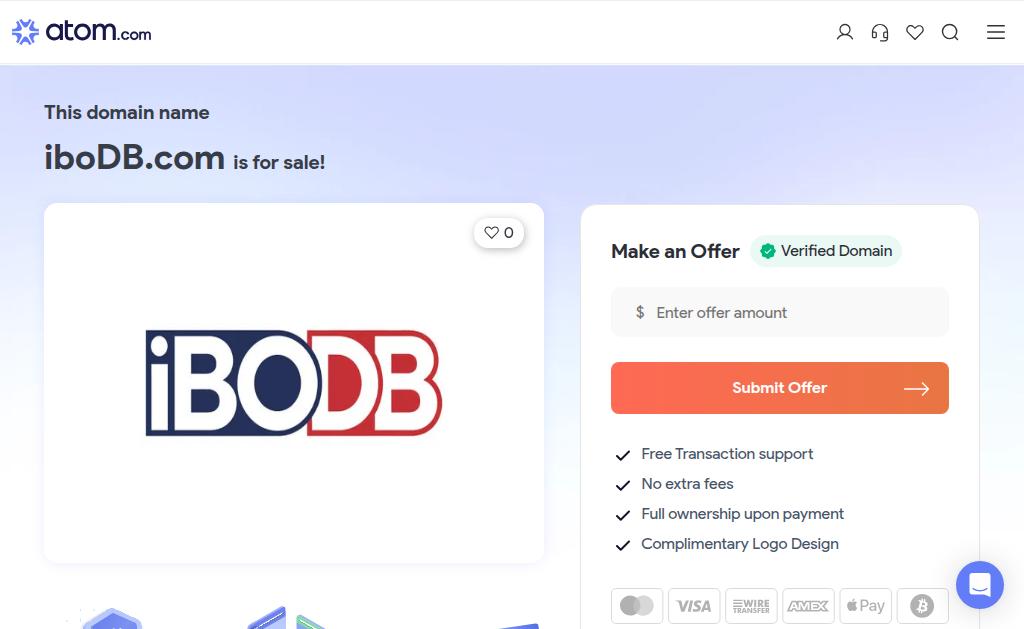Image resolution: width=1024 pixels, height=629 pixels.
Task: Focus the Enter offer amount field
Action: [780, 313]
